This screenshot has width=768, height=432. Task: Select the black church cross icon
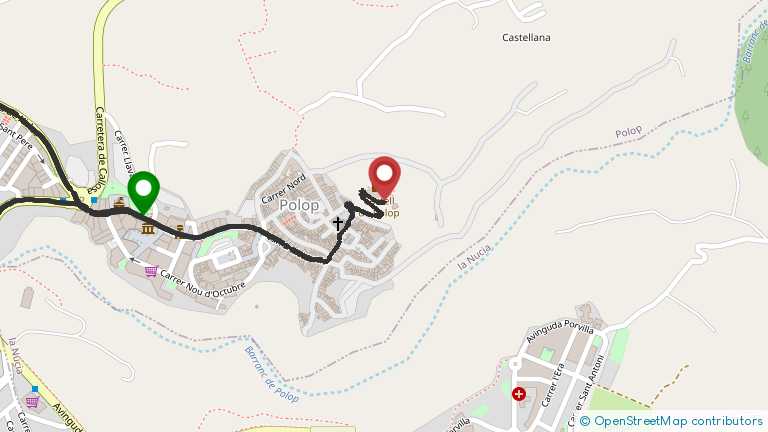(x=337, y=223)
